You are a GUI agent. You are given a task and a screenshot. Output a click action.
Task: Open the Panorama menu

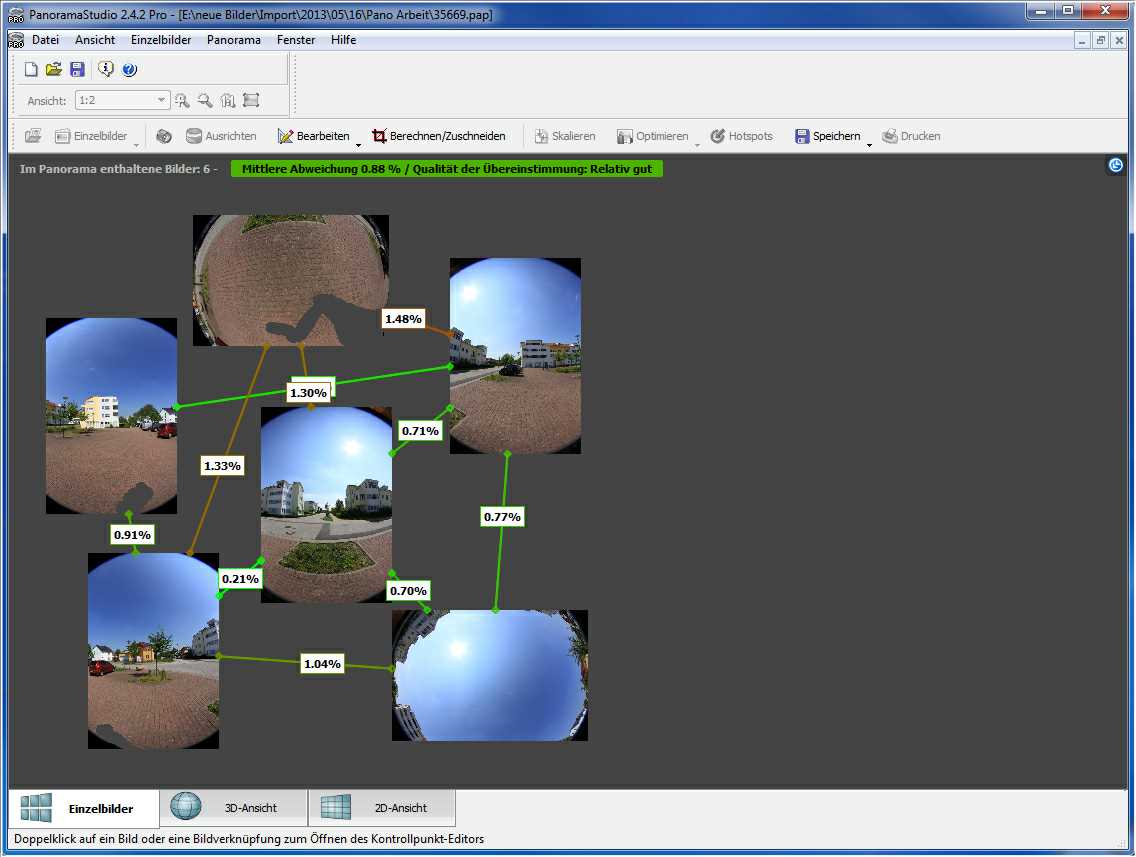[x=234, y=40]
